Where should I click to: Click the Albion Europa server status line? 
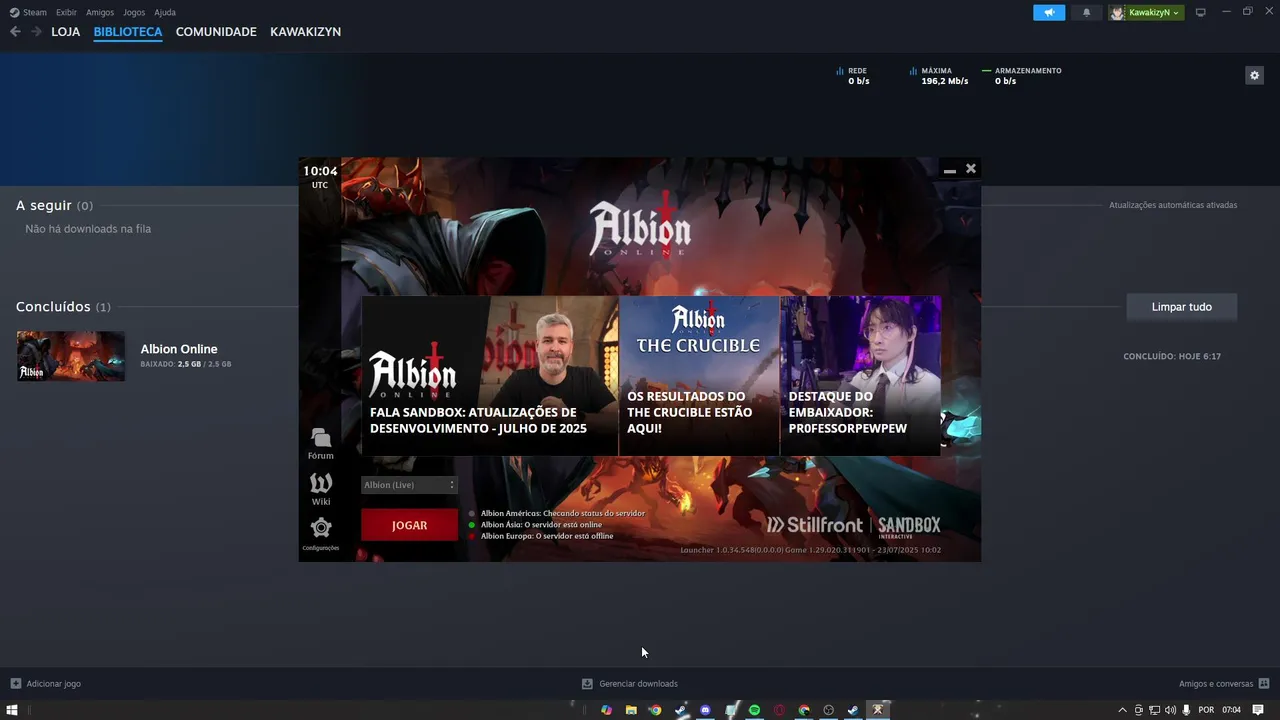[547, 536]
